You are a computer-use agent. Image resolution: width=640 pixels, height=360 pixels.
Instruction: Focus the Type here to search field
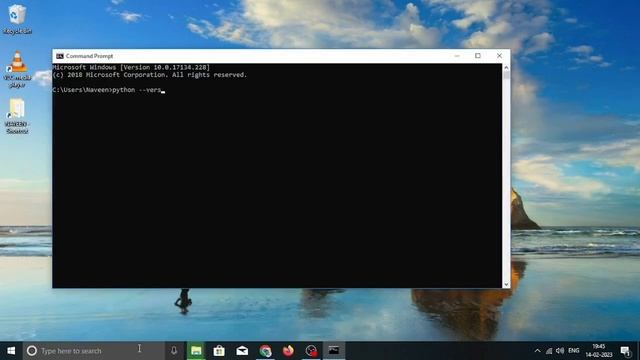pyautogui.click(x=93, y=351)
